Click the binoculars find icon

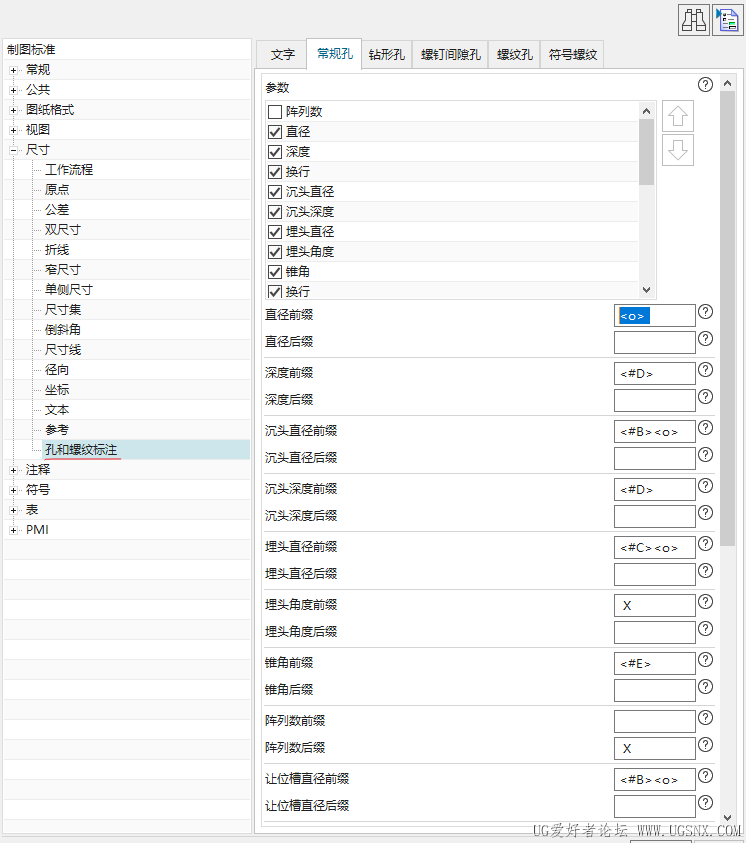tap(693, 20)
